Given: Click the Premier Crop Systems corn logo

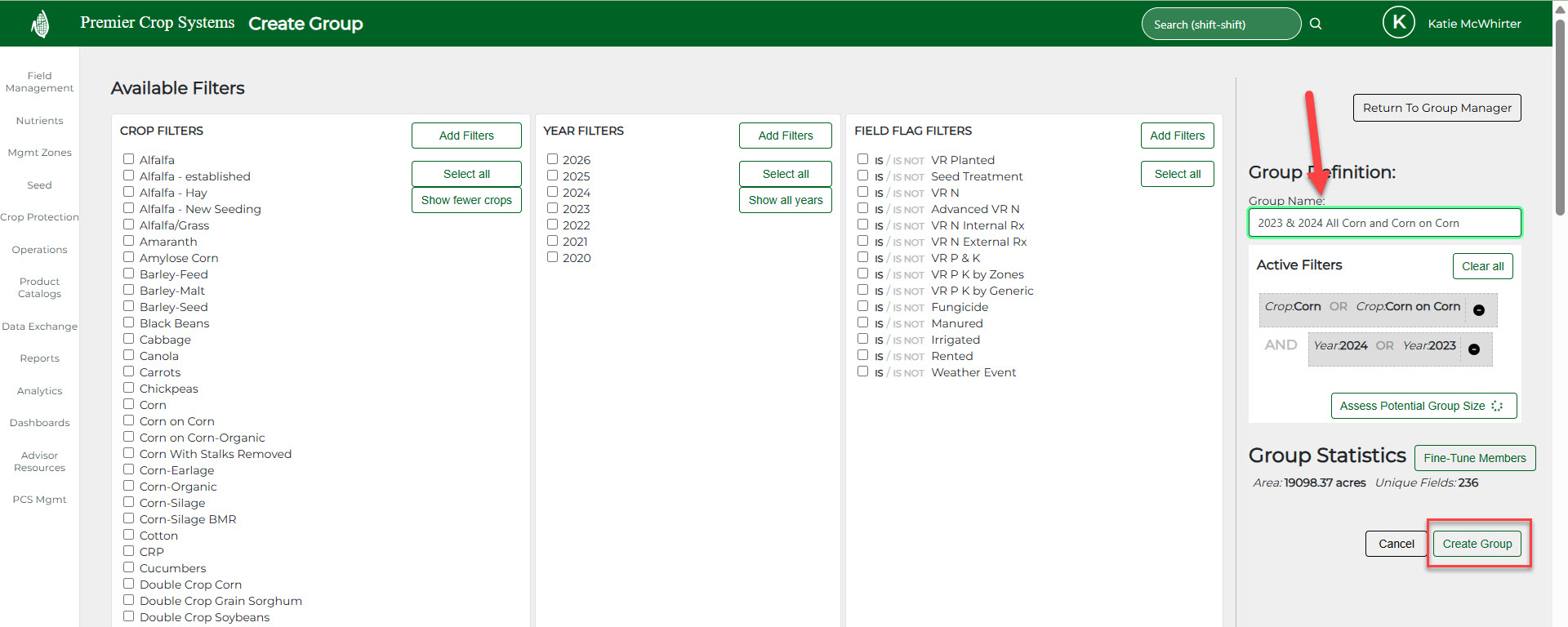Looking at the screenshot, I should coord(40,24).
